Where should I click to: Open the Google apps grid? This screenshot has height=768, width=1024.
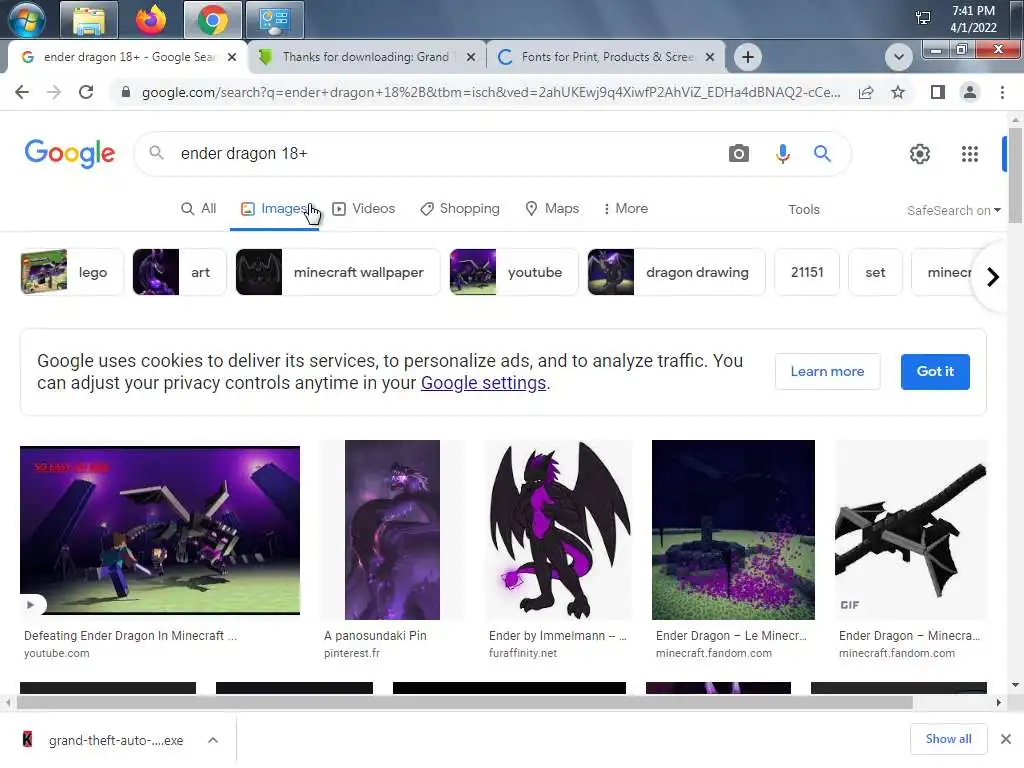click(x=970, y=153)
